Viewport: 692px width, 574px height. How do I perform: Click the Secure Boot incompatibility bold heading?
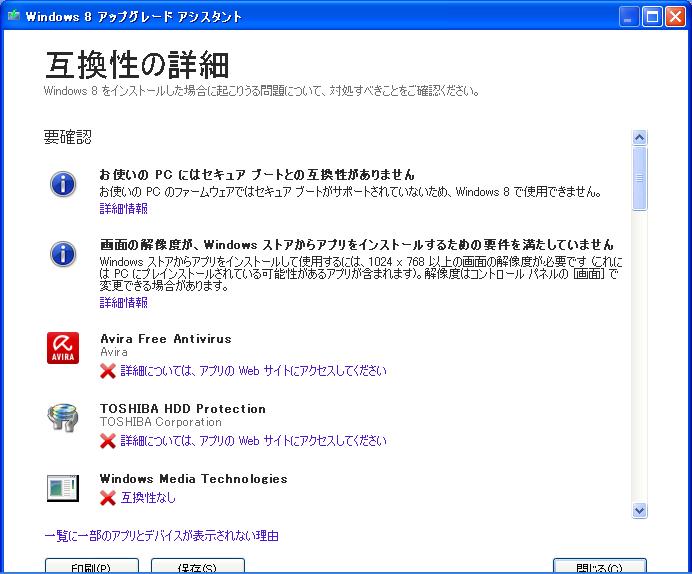[257, 175]
